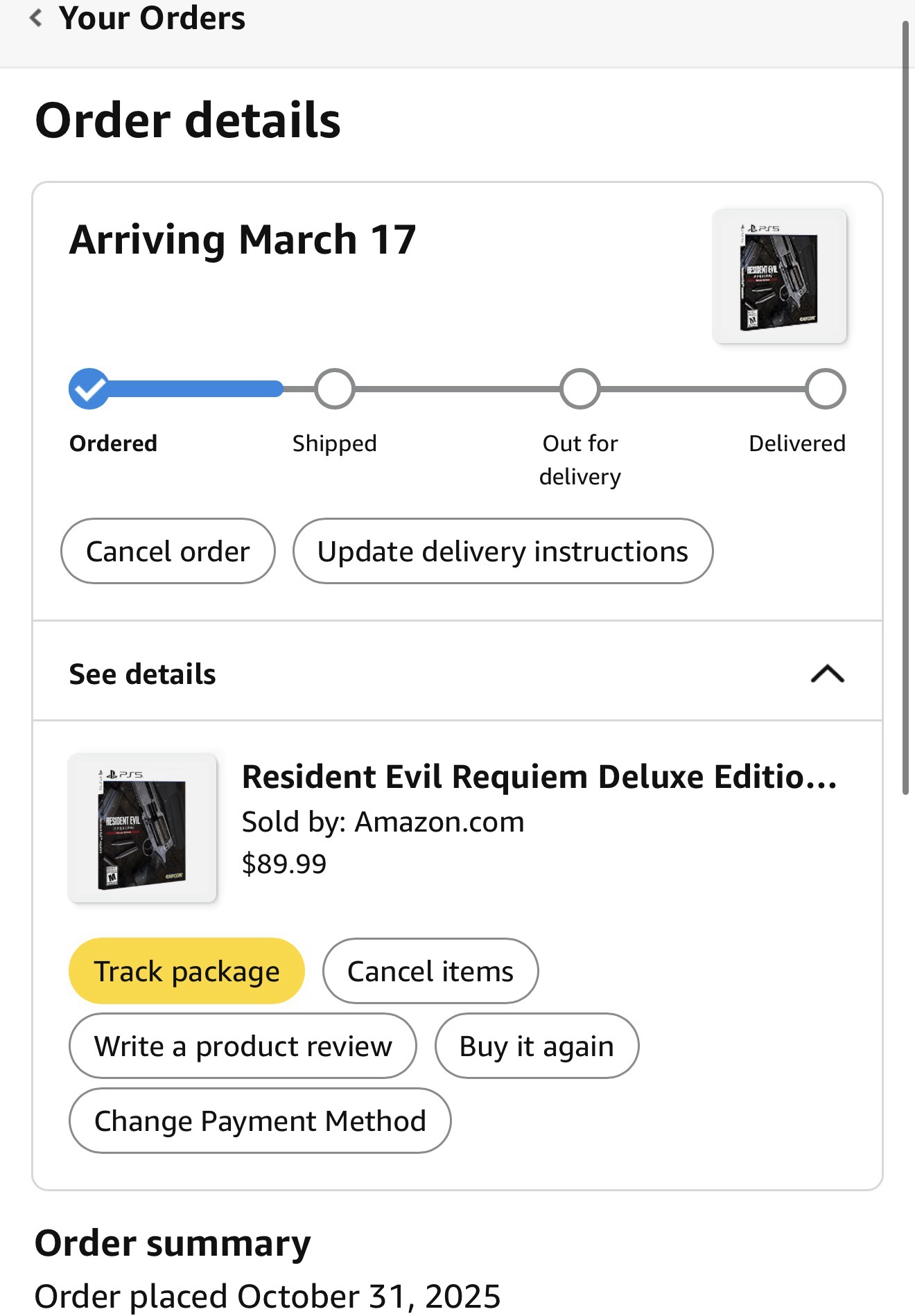
Task: Tap the back arrow beside Your Orders
Action: coord(36,18)
